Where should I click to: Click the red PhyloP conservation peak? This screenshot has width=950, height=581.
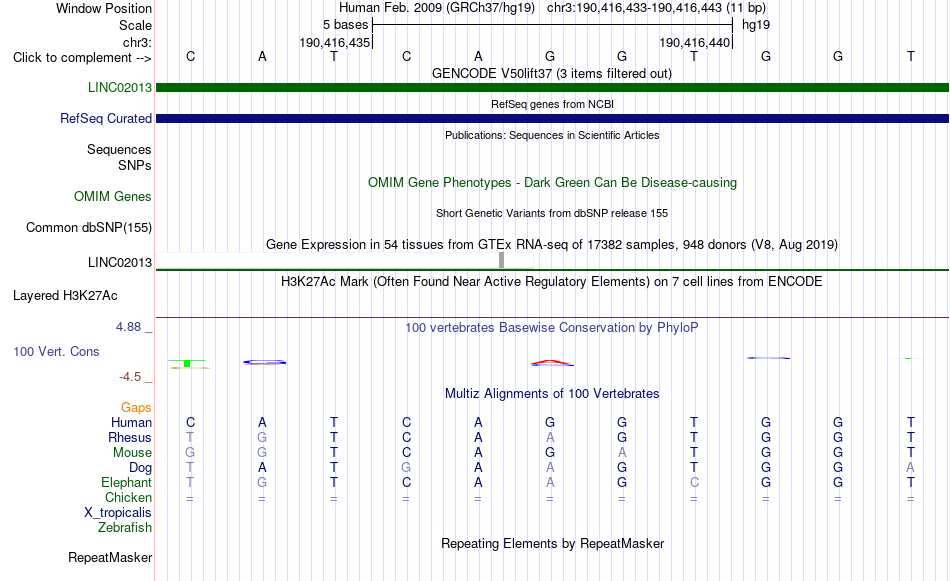tap(551, 363)
